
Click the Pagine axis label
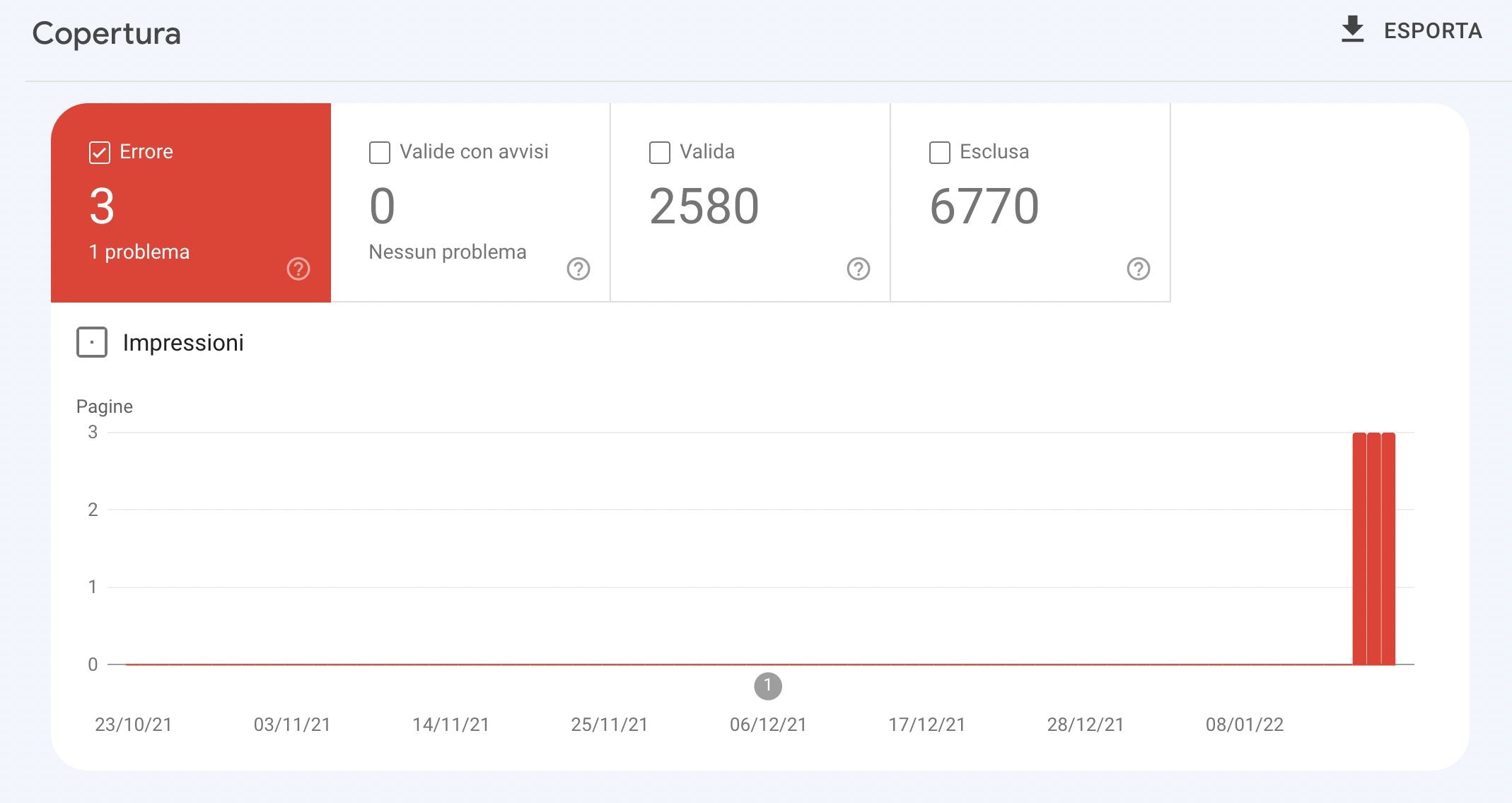point(105,406)
